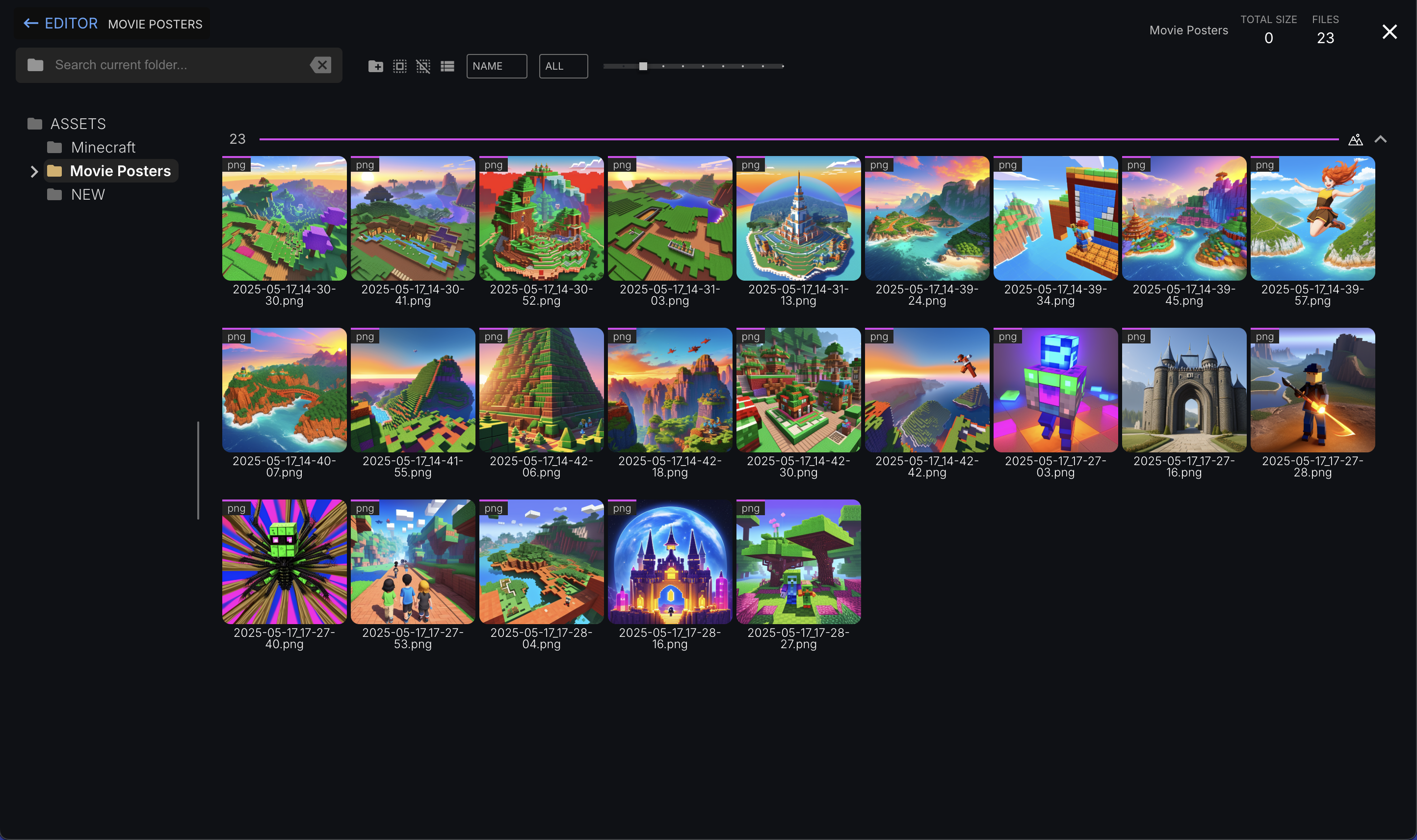Select thumbnail 2025-05-17_14-30-30.png
Viewport: 1417px width, 840px height.
coord(284,218)
